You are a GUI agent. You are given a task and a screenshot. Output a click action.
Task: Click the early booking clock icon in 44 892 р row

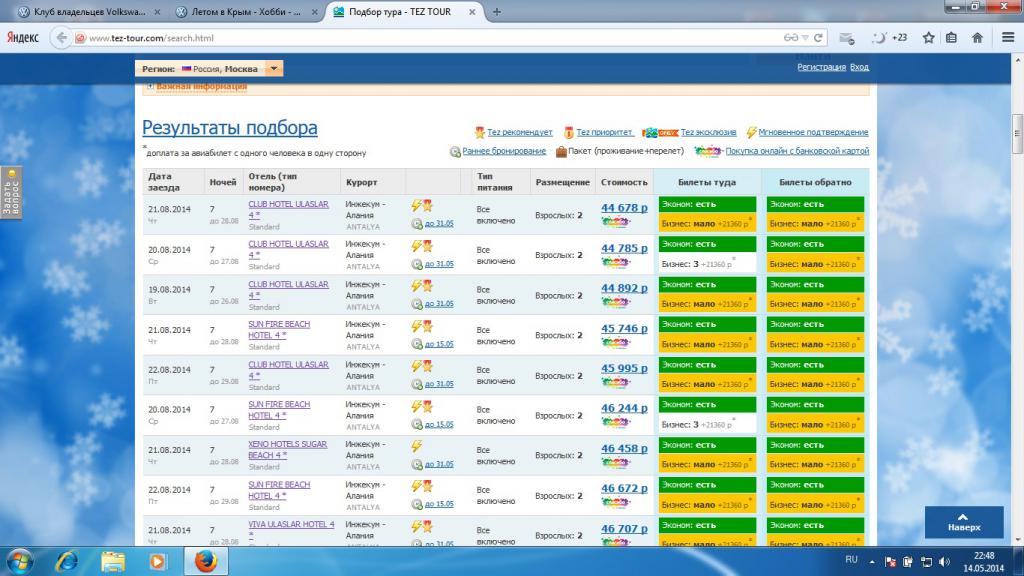coord(417,304)
